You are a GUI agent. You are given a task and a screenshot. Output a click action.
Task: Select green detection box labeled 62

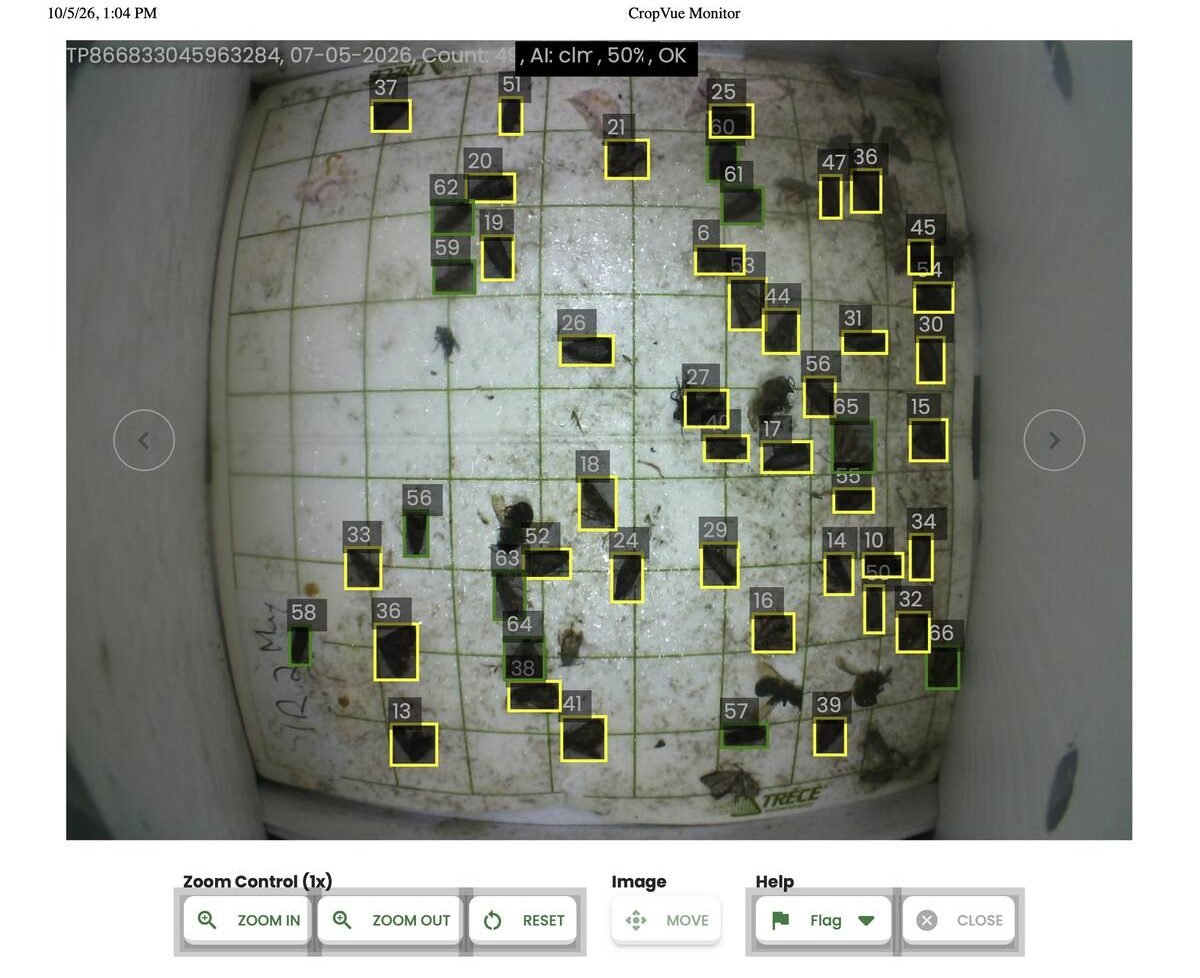coord(452,218)
